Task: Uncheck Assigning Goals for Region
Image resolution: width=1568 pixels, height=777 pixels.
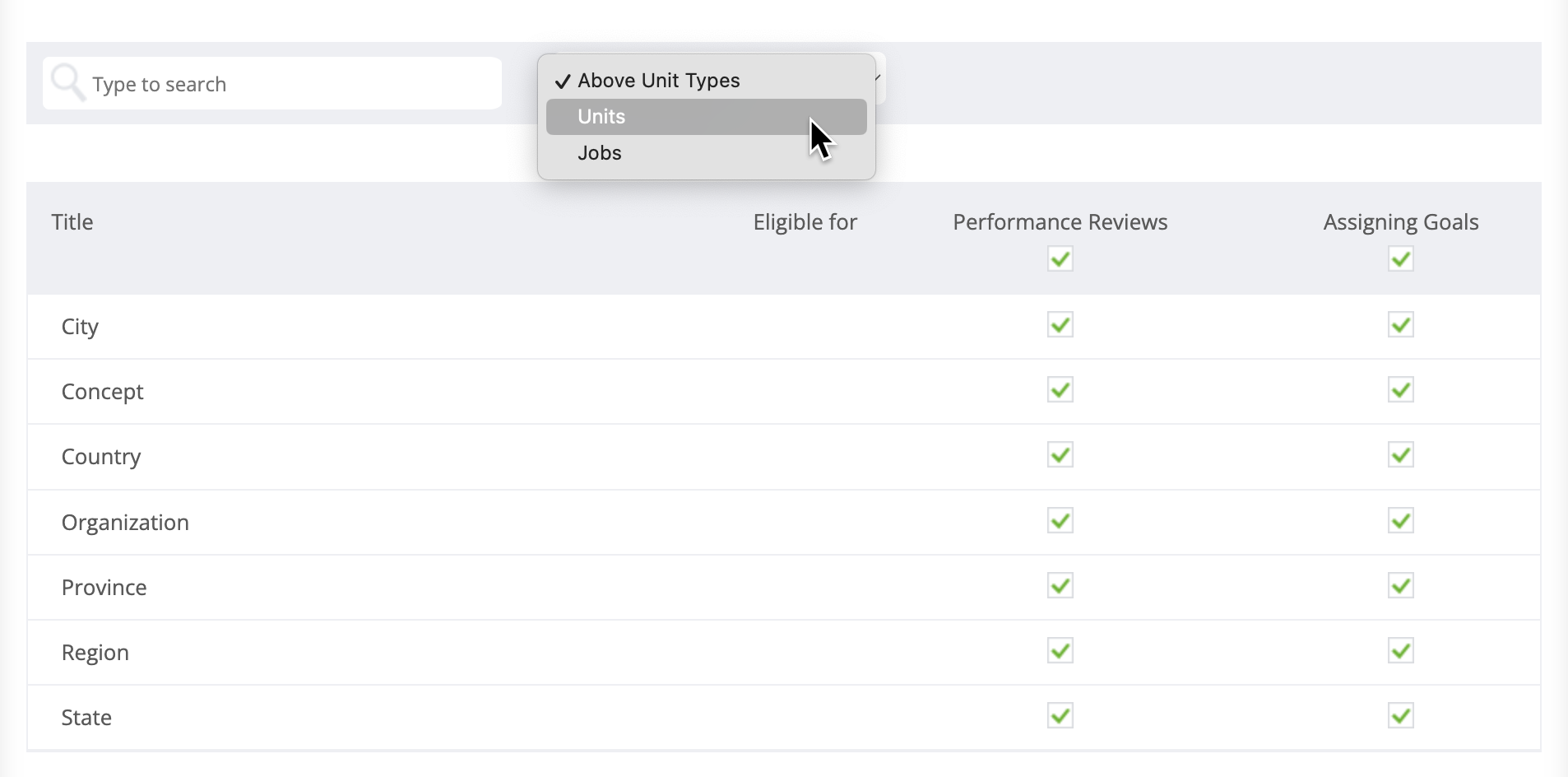Action: (x=1401, y=651)
